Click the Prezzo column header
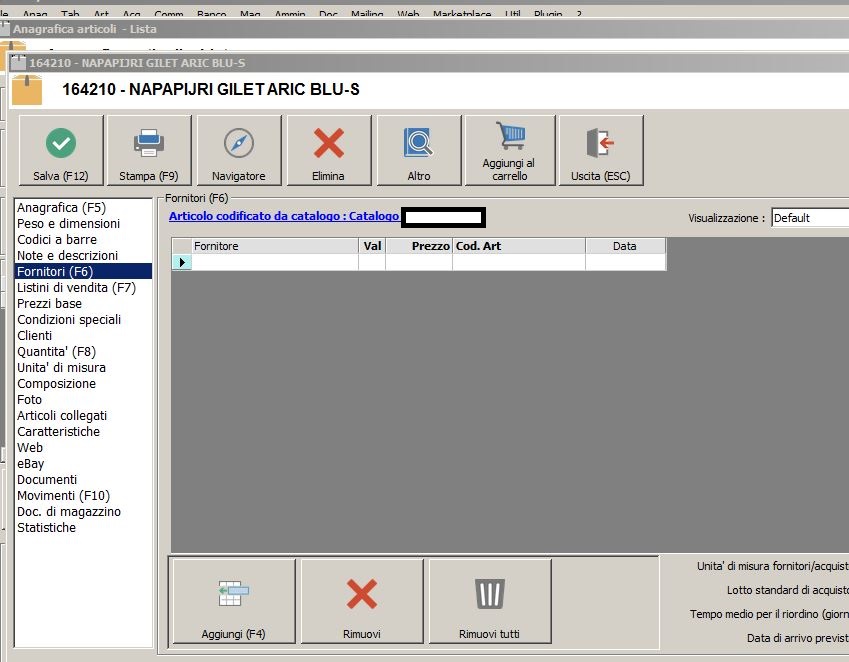The height and width of the screenshot is (662, 849). (419, 246)
